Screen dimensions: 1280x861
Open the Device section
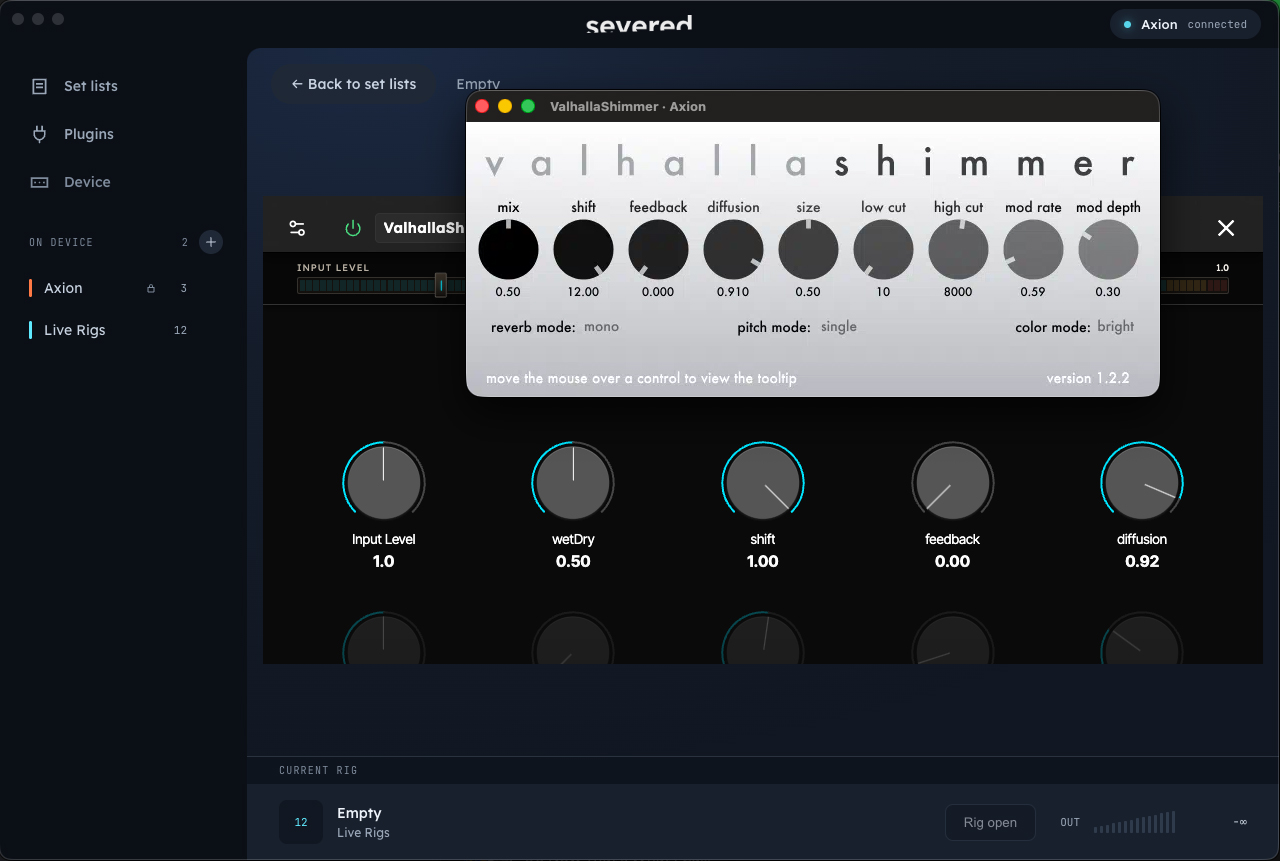point(71,182)
